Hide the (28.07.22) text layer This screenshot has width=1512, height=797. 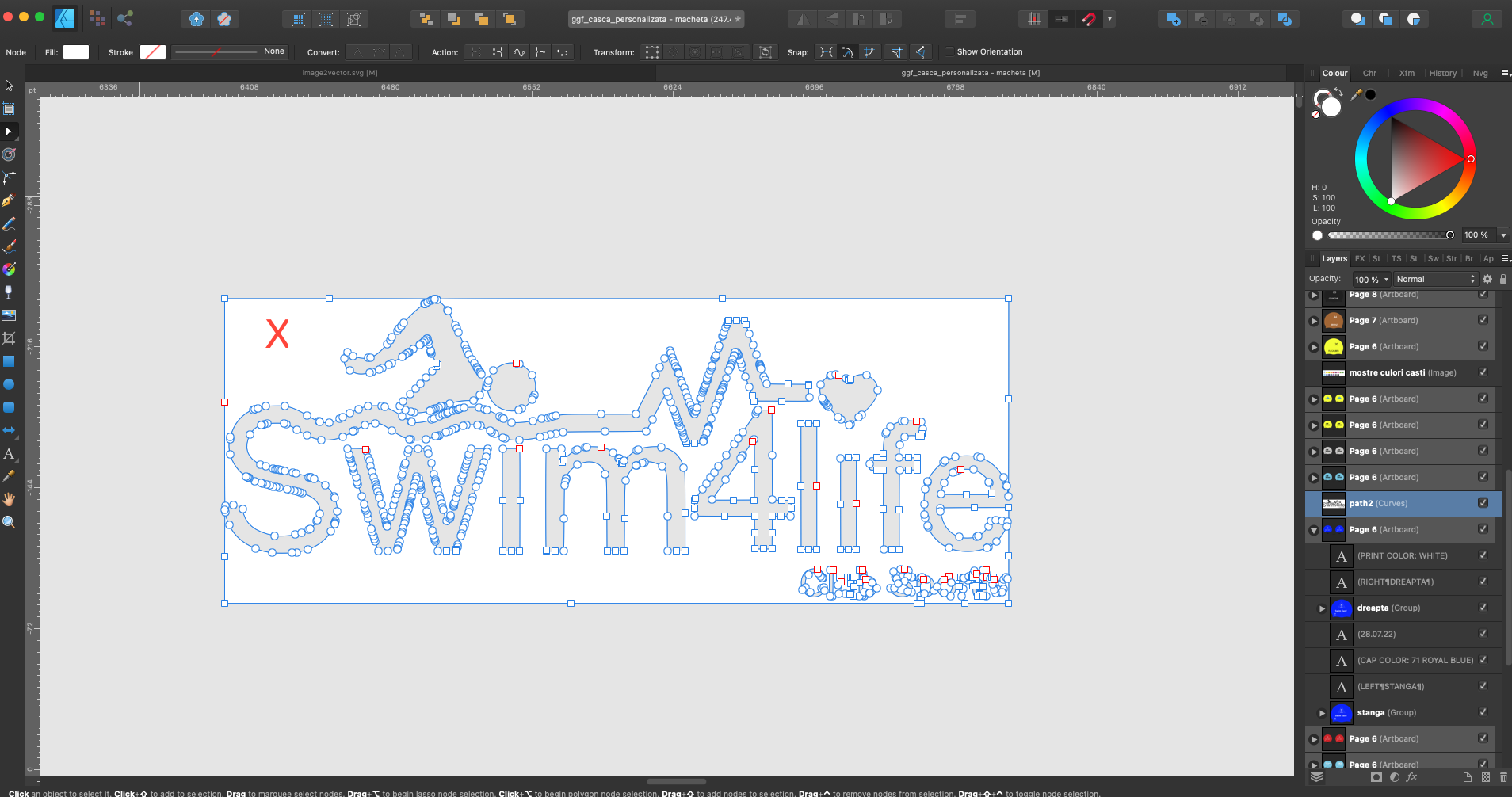1483,634
